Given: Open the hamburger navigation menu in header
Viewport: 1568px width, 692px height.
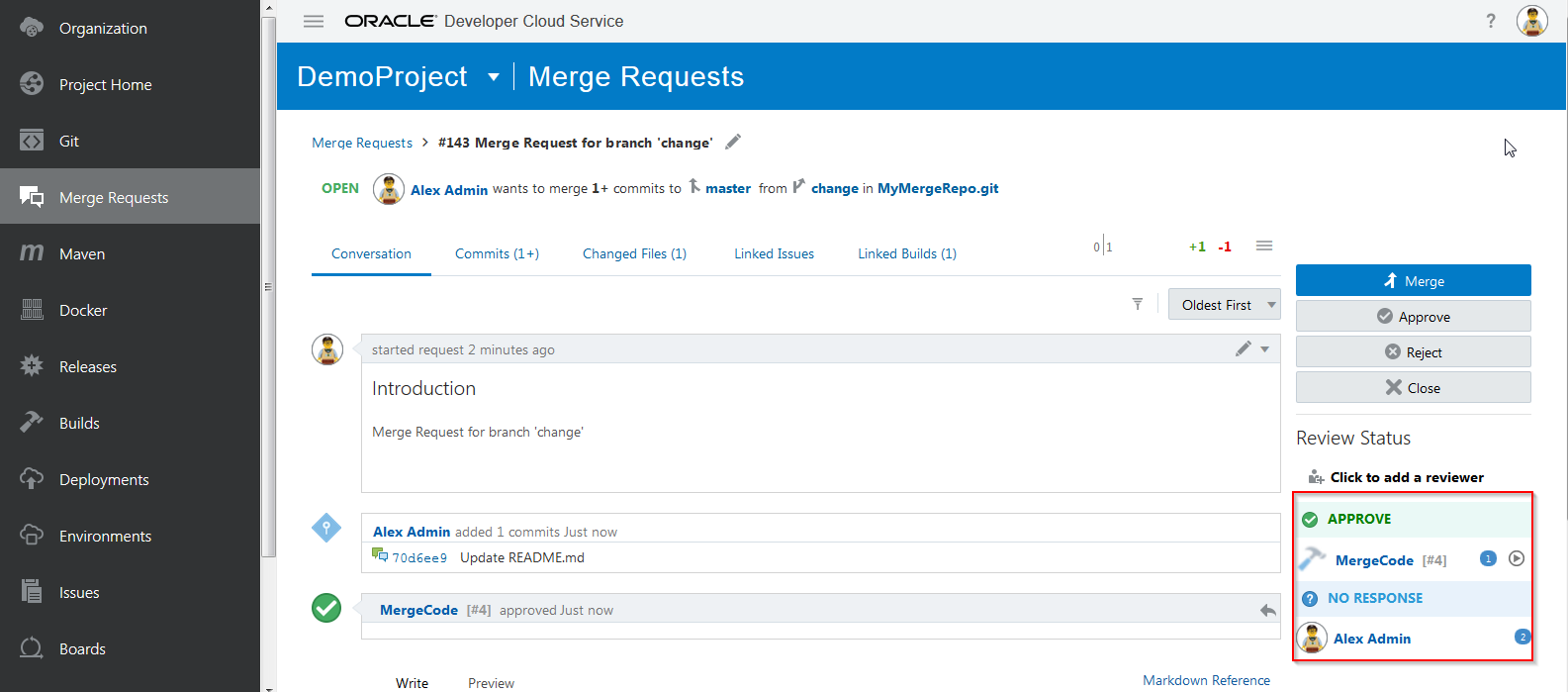Looking at the screenshot, I should [x=314, y=21].
